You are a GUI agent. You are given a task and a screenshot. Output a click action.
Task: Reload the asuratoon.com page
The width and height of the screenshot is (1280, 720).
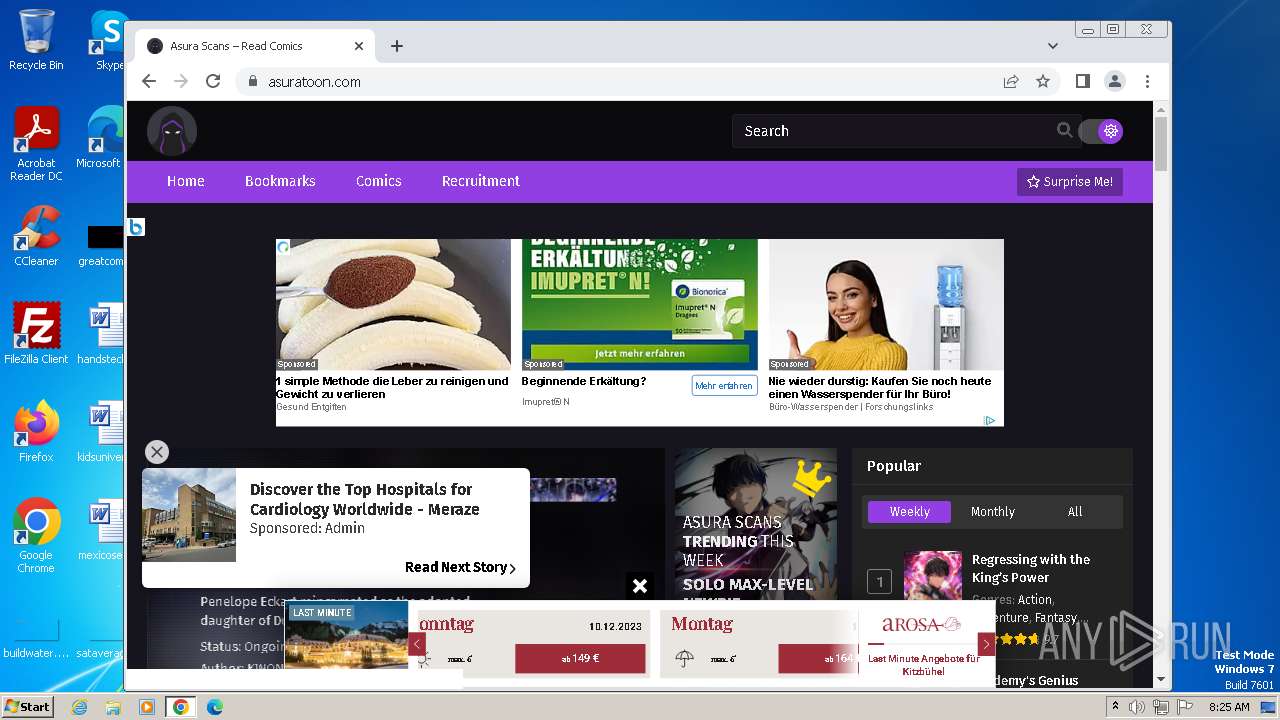pyautogui.click(x=213, y=82)
